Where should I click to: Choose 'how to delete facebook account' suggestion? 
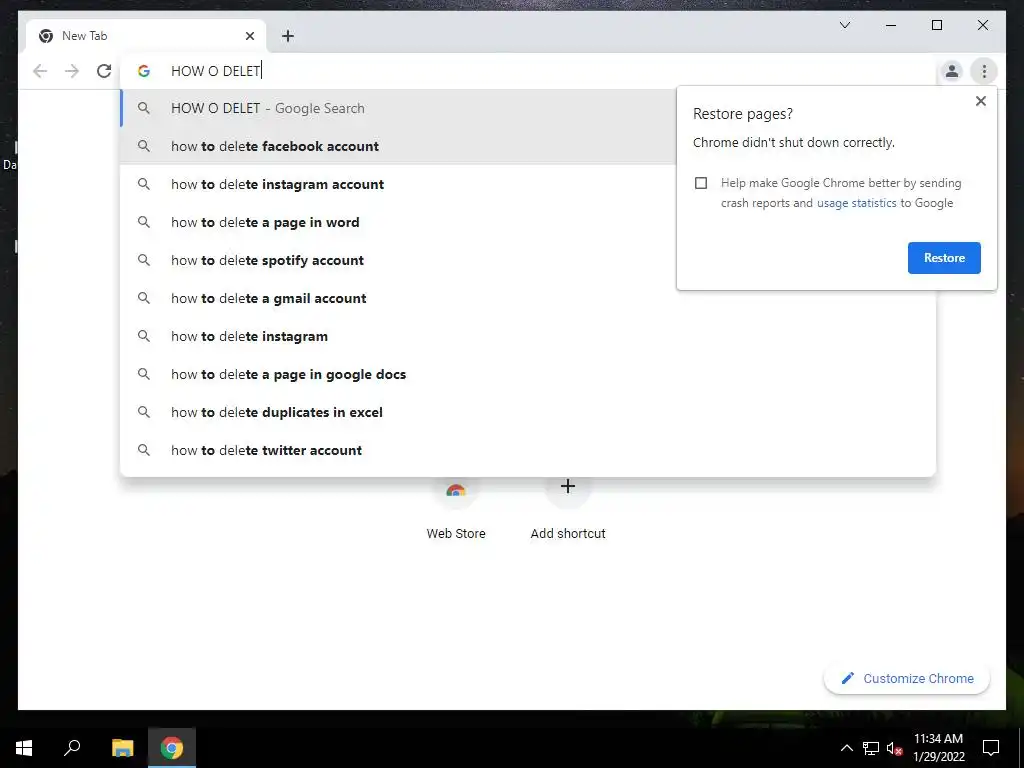tap(398, 146)
